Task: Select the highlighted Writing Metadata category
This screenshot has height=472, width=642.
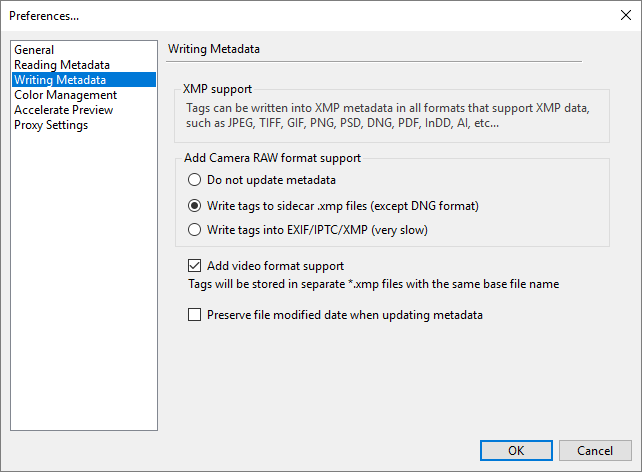Action: (60, 80)
